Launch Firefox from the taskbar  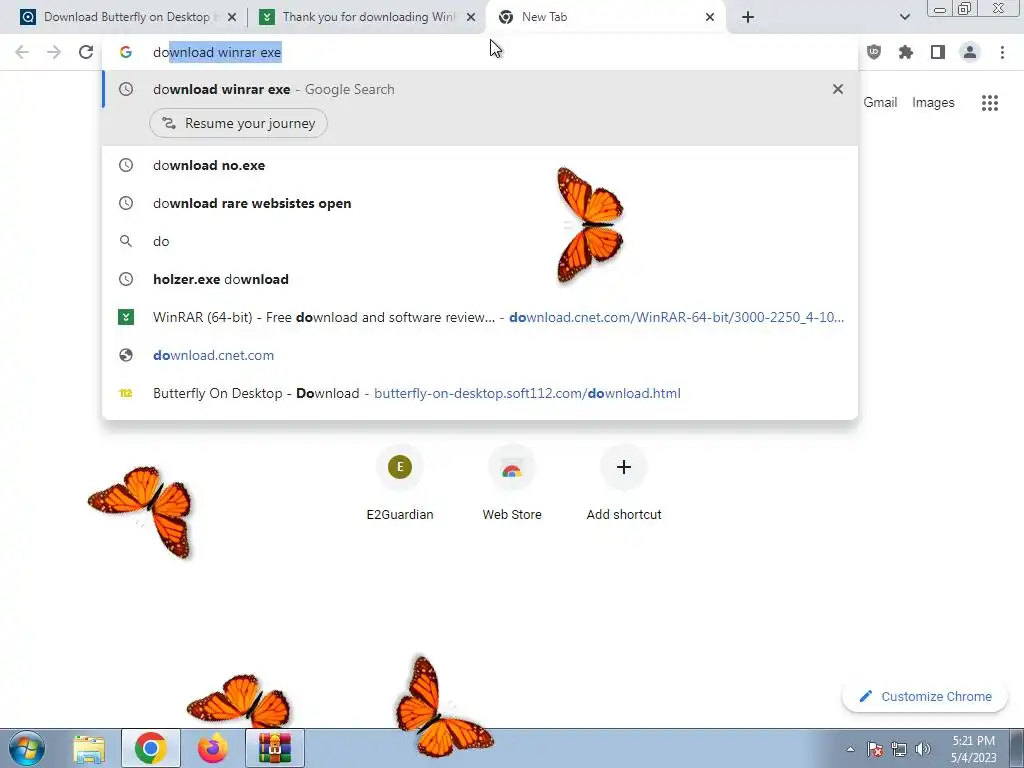pos(212,748)
